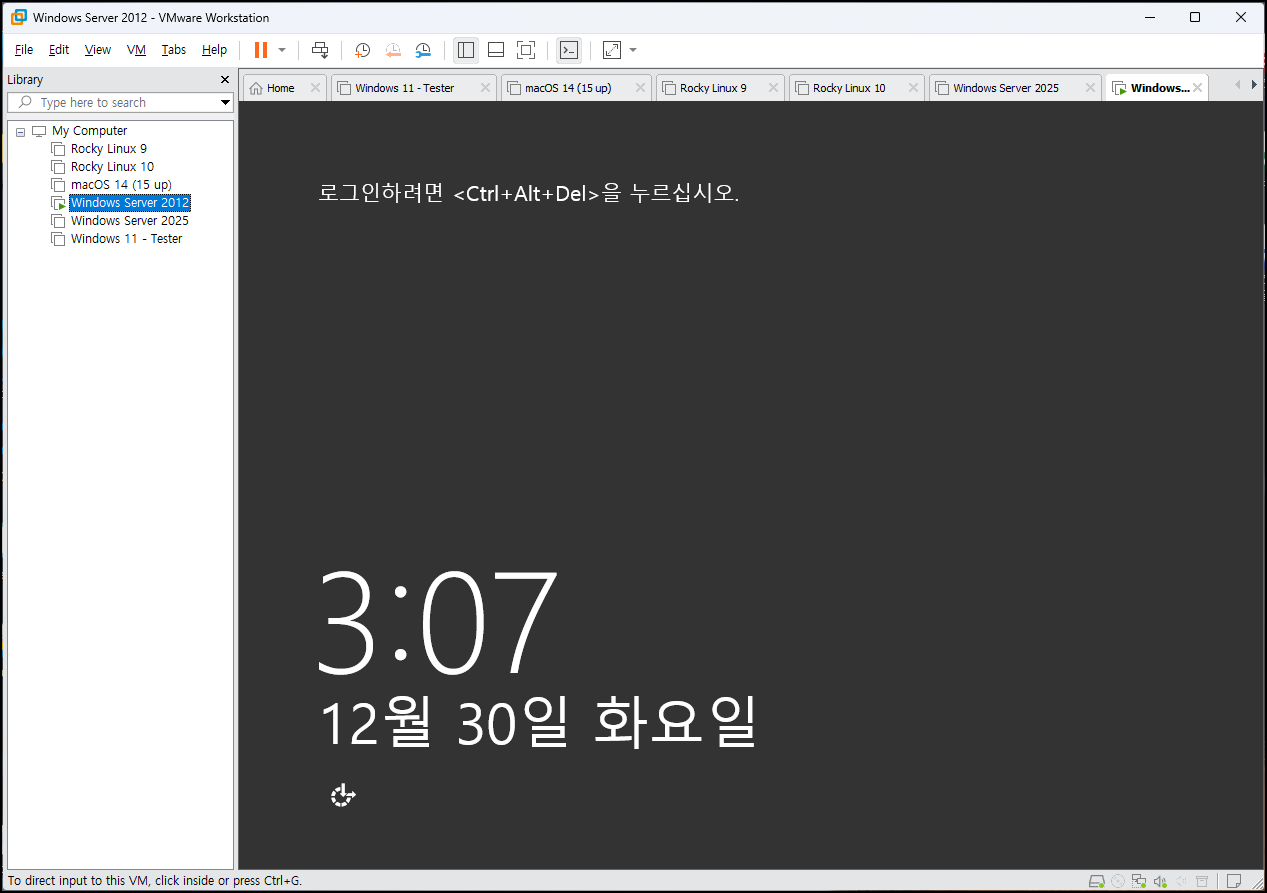Select Rocky Linux 10 in library tree
The height and width of the screenshot is (893, 1267).
coord(112,166)
